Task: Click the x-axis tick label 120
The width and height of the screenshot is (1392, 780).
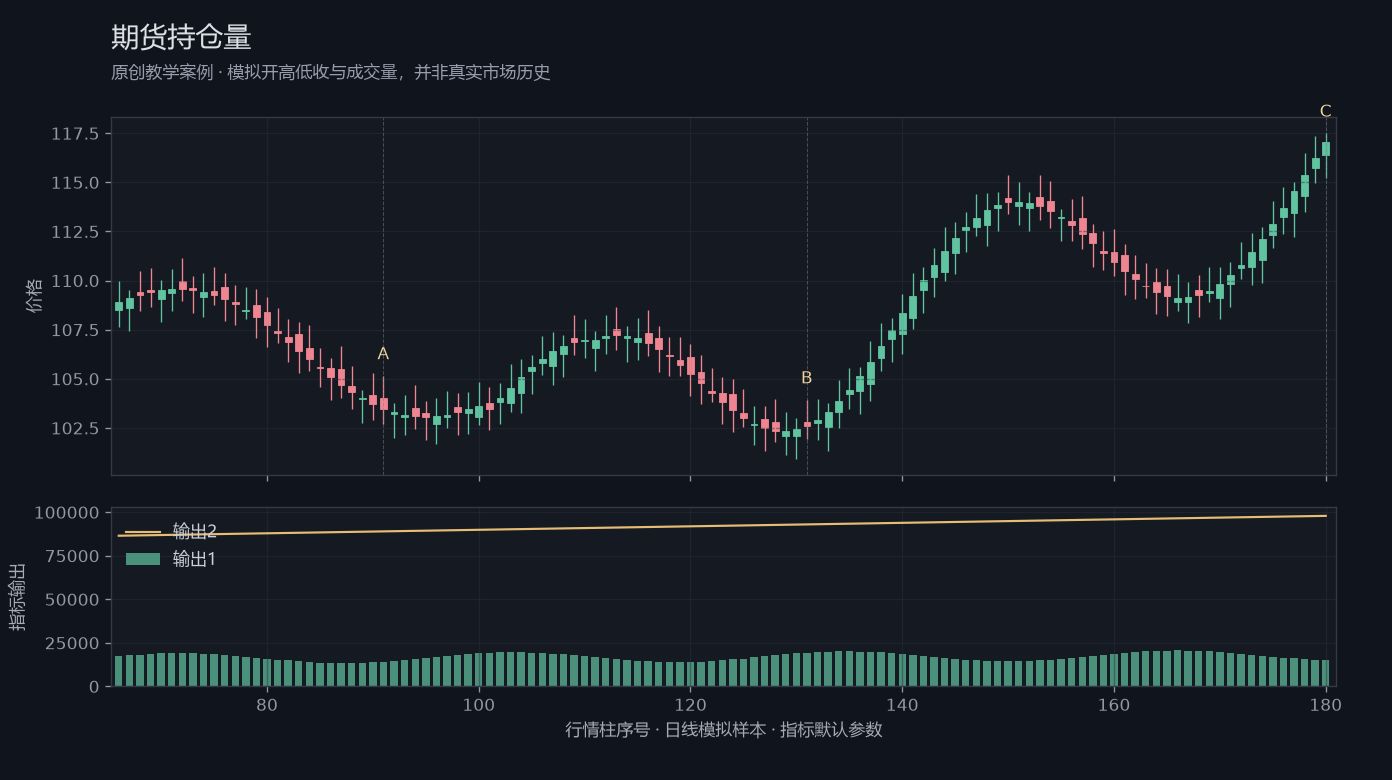Action: click(690, 704)
